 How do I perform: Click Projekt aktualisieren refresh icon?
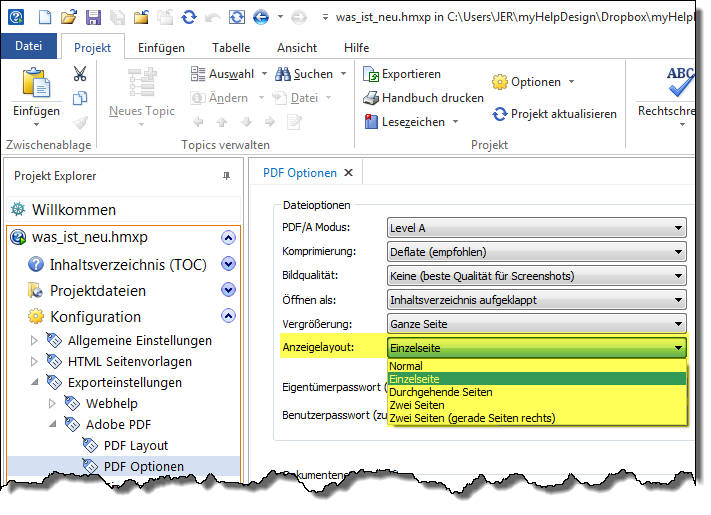tap(500, 114)
